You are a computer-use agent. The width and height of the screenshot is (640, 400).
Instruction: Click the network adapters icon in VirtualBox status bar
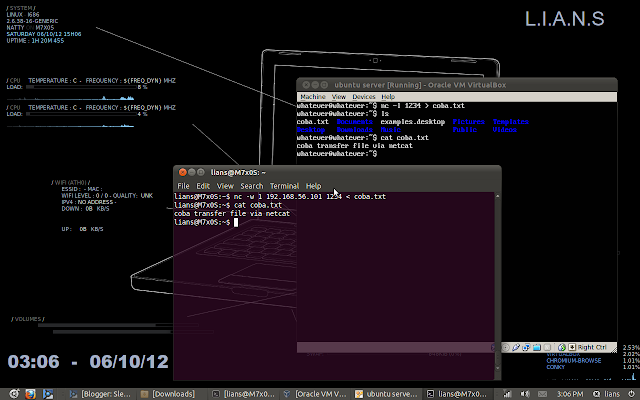(x=526, y=347)
